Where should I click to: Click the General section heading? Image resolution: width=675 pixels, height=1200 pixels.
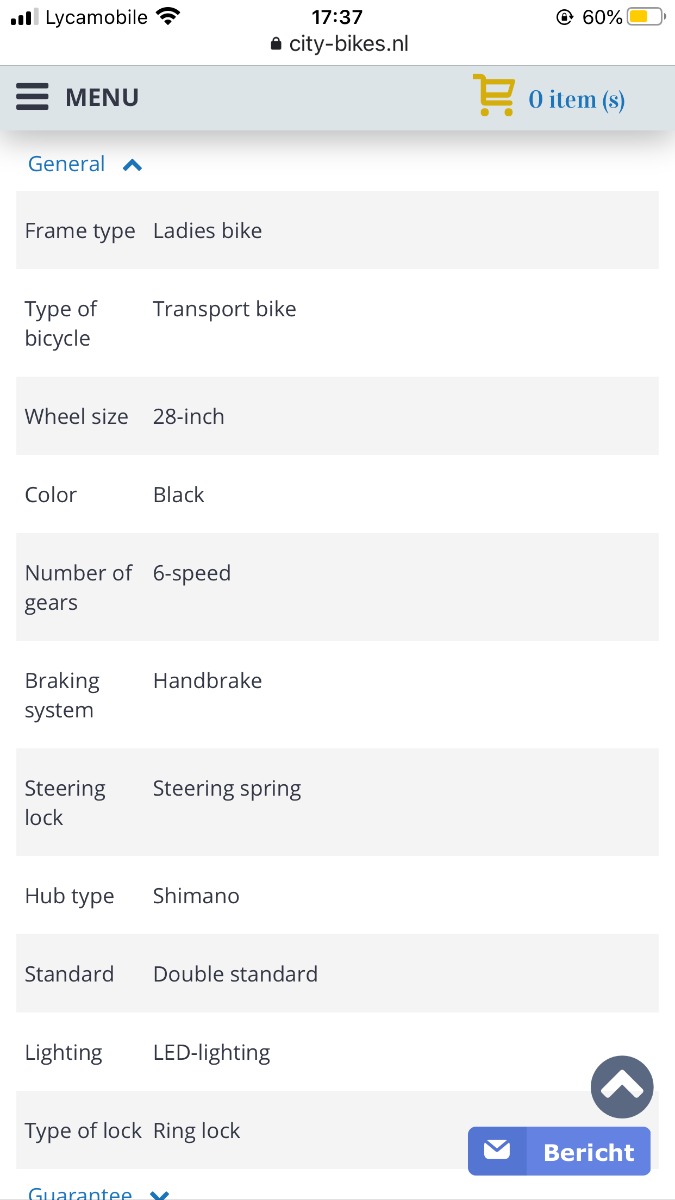click(67, 164)
